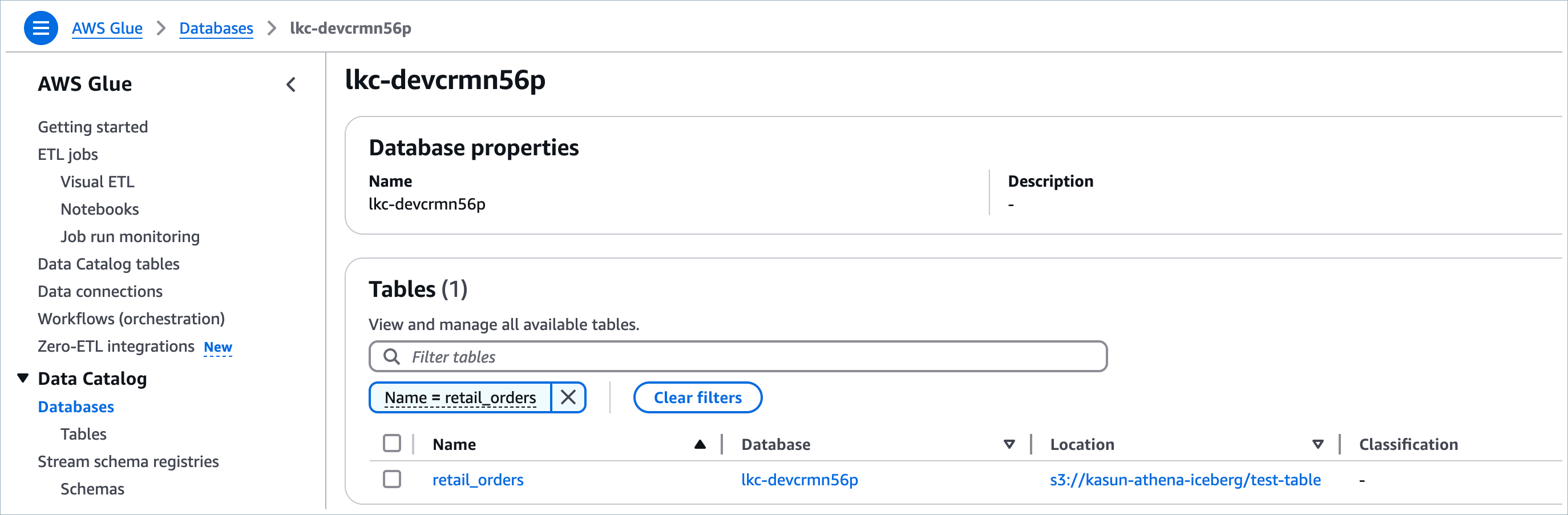Screen dimensions: 1568x515
Task: Navigate to Databases via the breadcrumb
Action: tap(216, 27)
